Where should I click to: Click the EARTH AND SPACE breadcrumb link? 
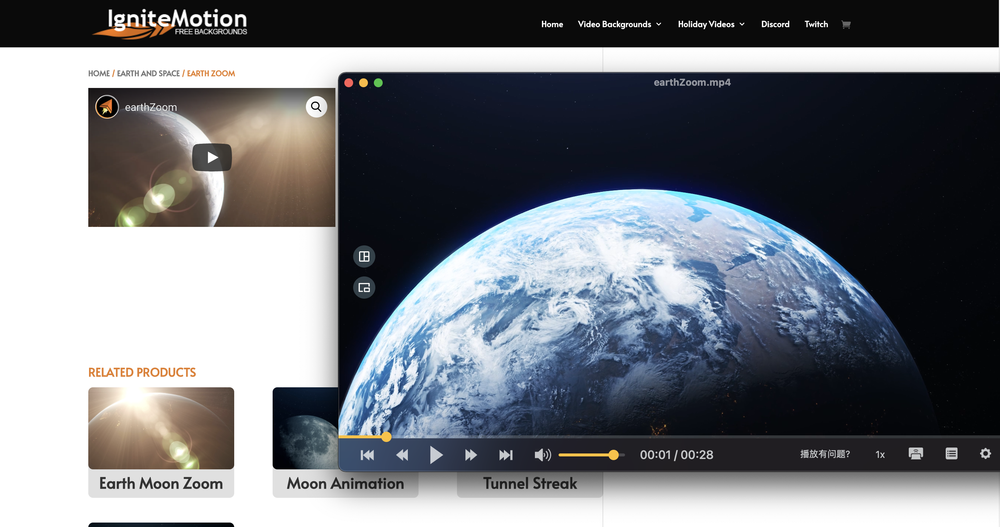pos(148,74)
